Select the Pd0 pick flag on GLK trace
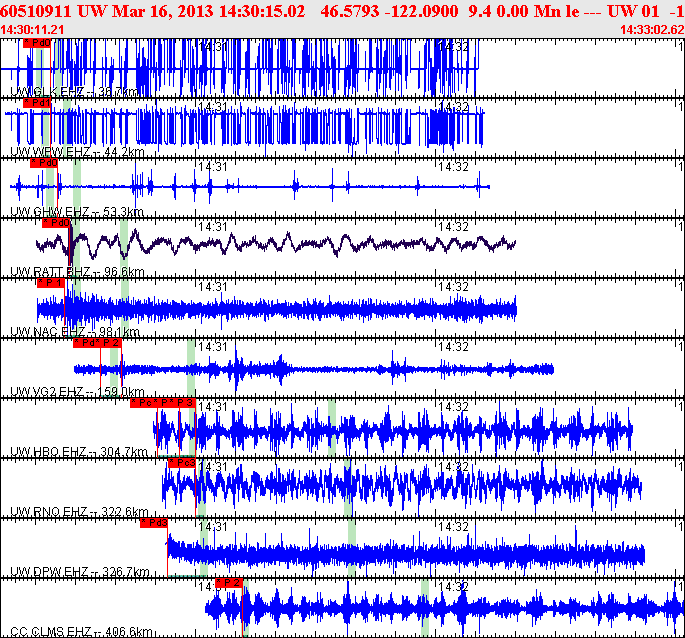The height and width of the screenshot is (638, 685). 37,43
